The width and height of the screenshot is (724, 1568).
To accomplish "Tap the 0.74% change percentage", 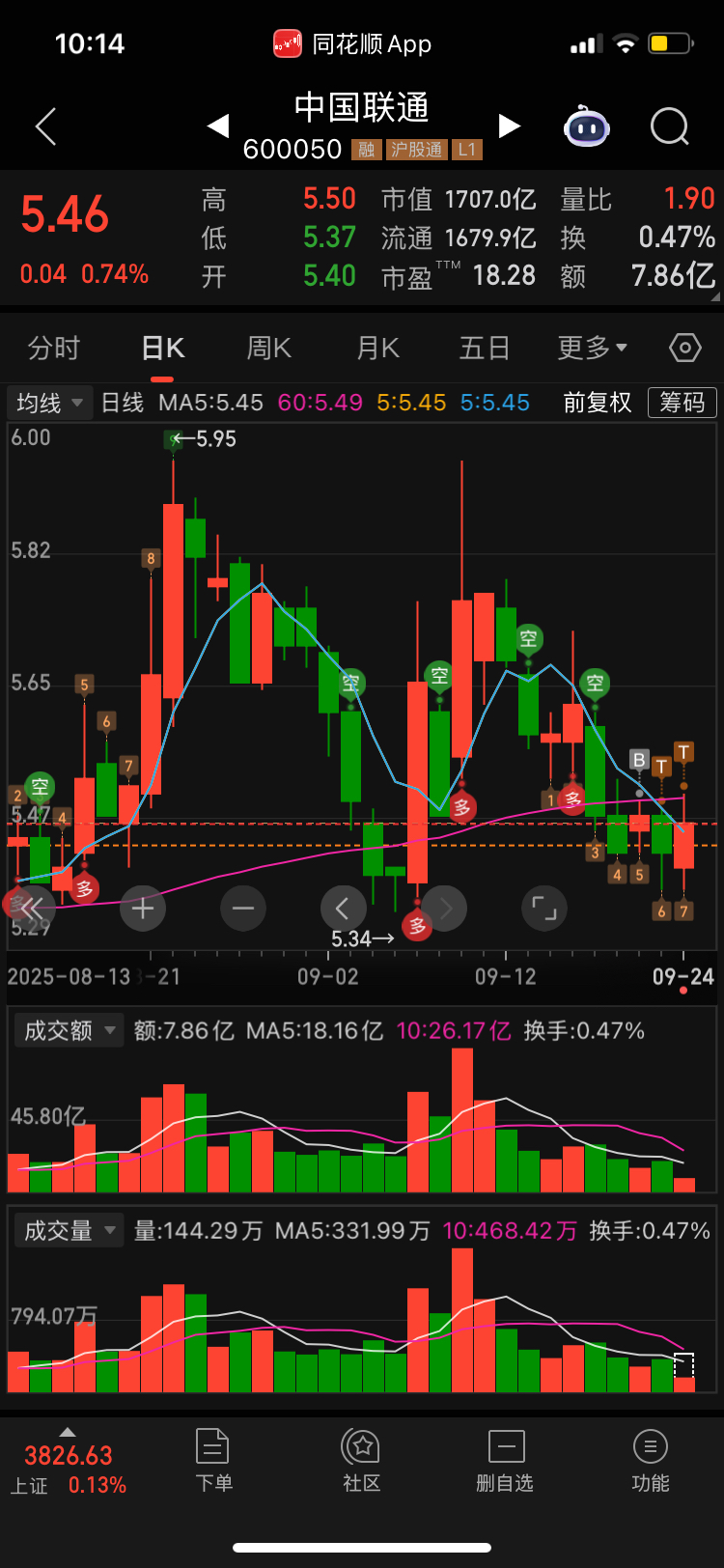I will click(x=115, y=274).
